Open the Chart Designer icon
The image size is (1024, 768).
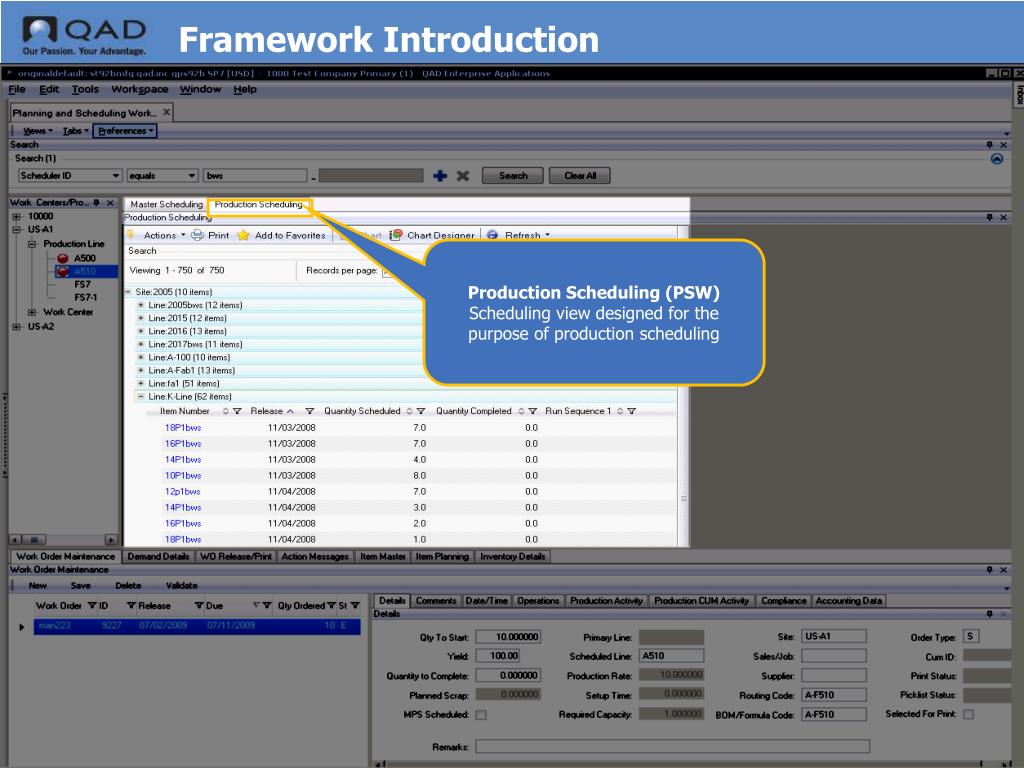(396, 235)
